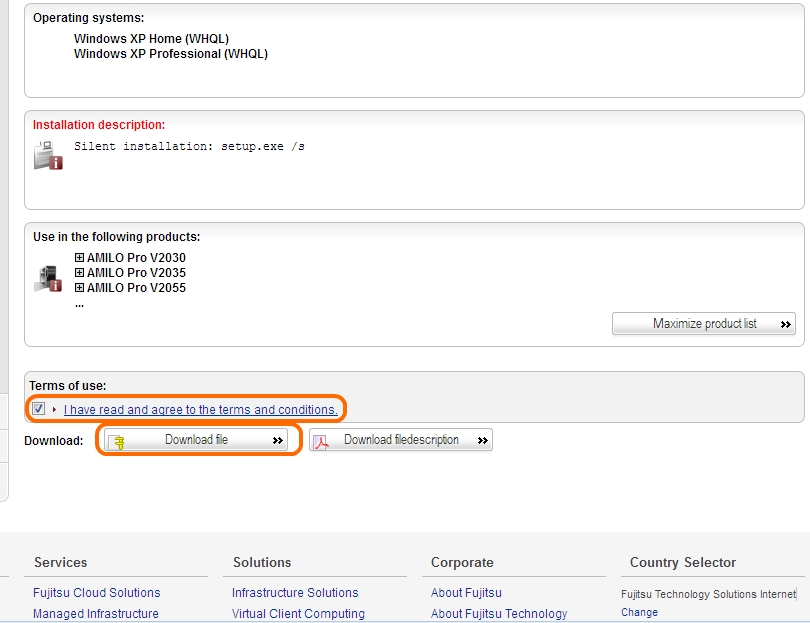
Task: Click the ellipsis under the product list
Action: (x=79, y=305)
